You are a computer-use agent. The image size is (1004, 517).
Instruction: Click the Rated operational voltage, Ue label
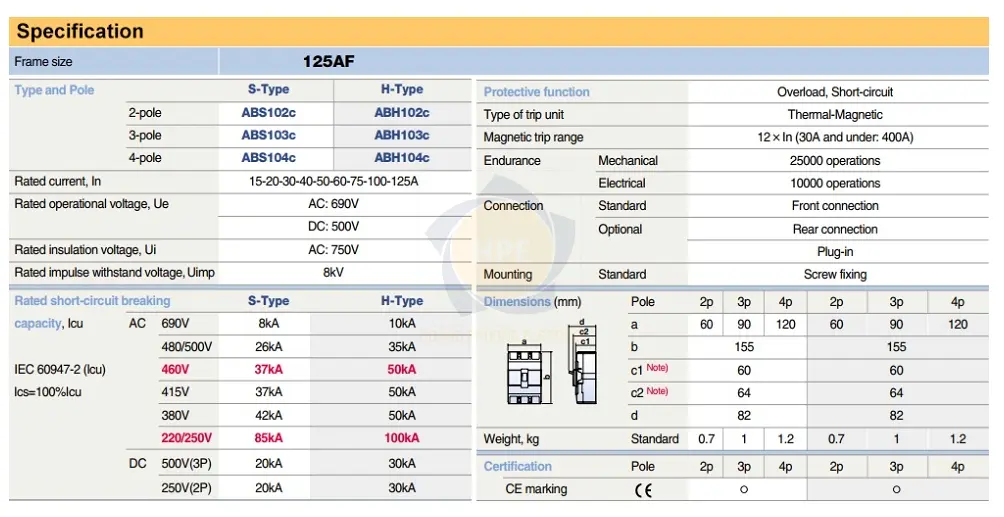92,204
